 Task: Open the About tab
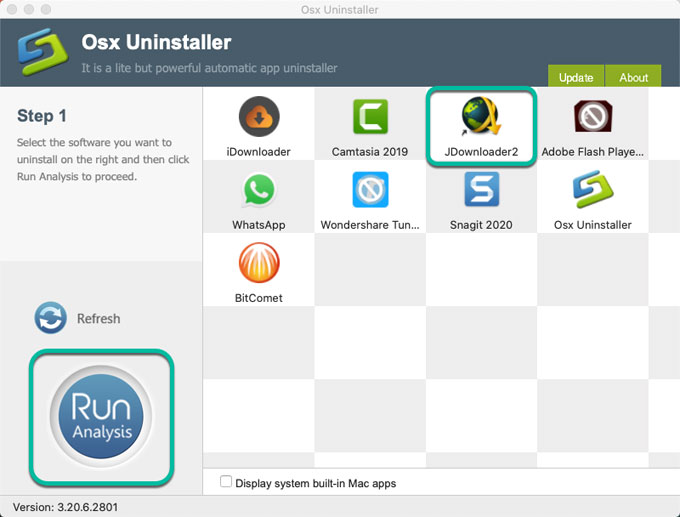pos(633,76)
